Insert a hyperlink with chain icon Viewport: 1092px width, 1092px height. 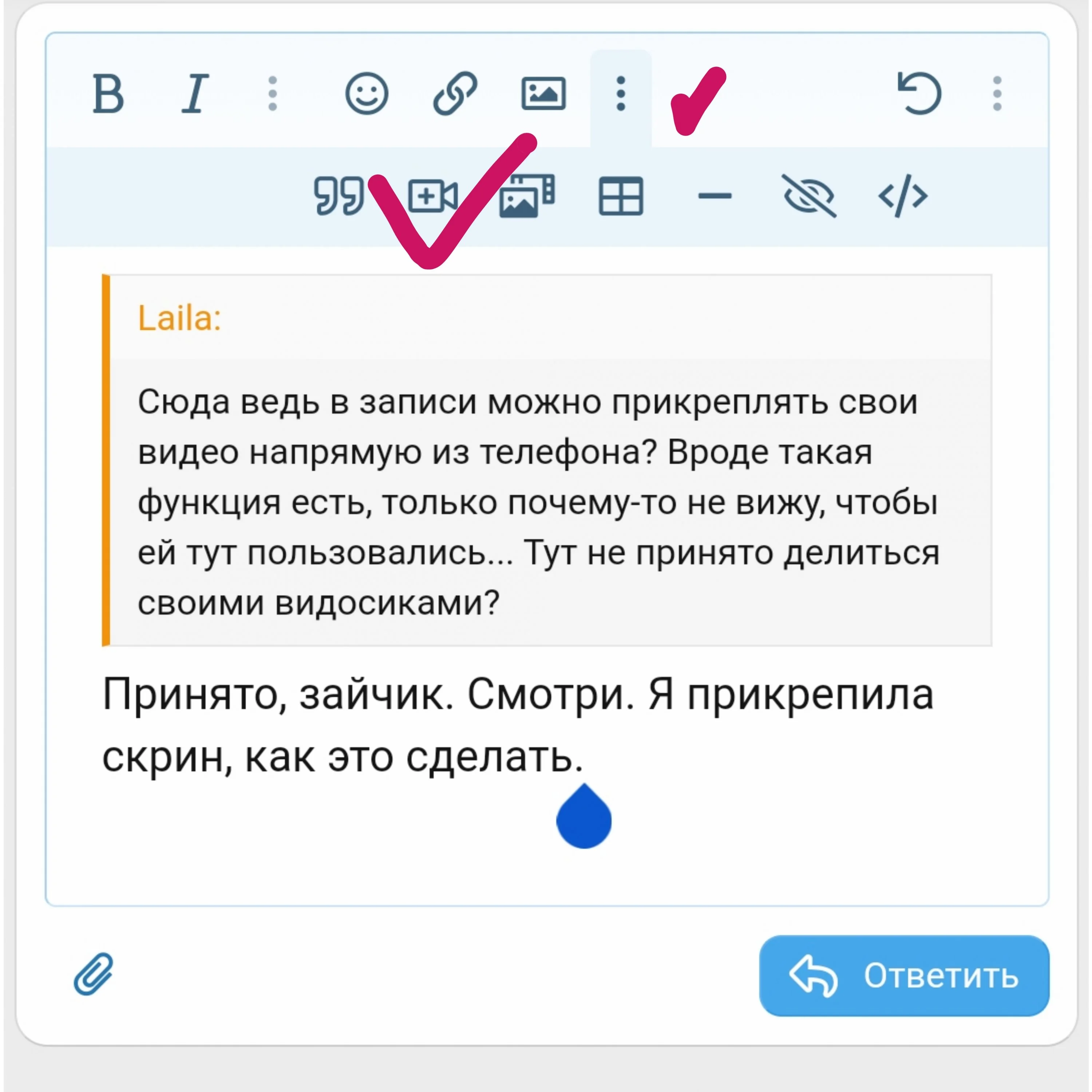(x=455, y=94)
